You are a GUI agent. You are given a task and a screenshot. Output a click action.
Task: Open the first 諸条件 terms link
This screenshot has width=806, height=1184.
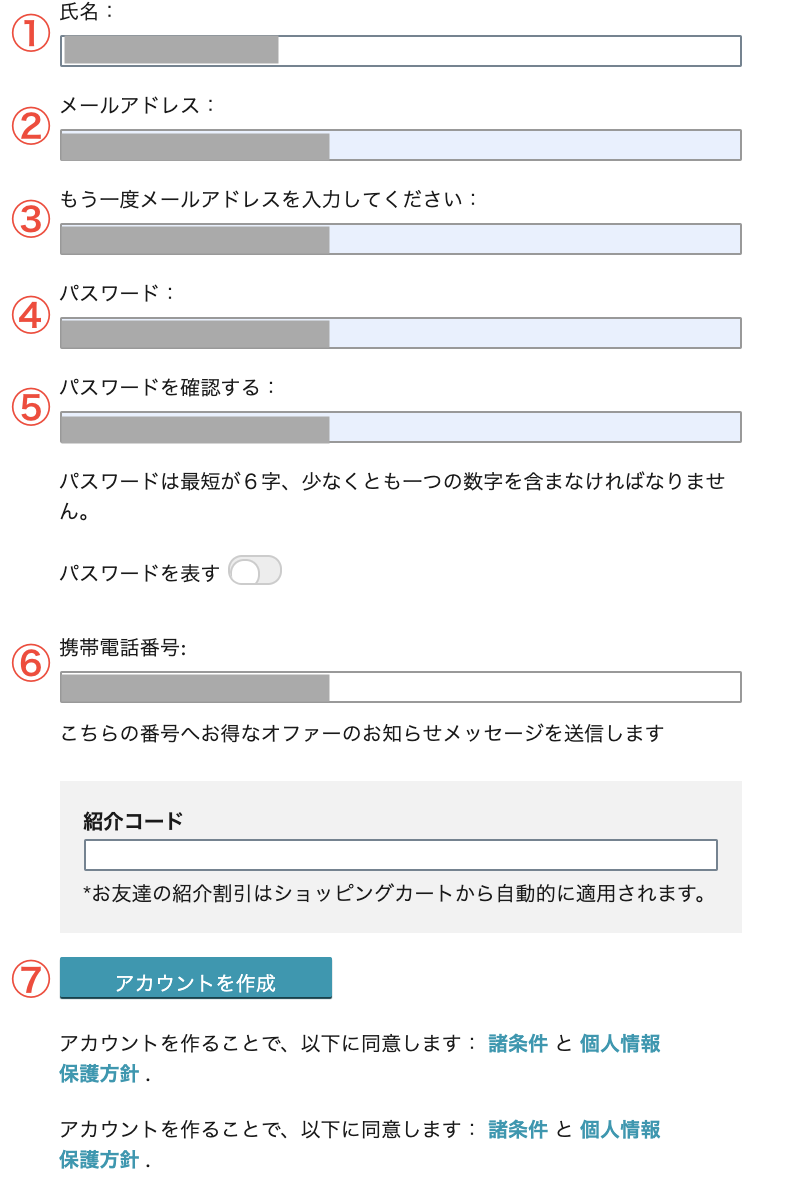click(517, 1044)
